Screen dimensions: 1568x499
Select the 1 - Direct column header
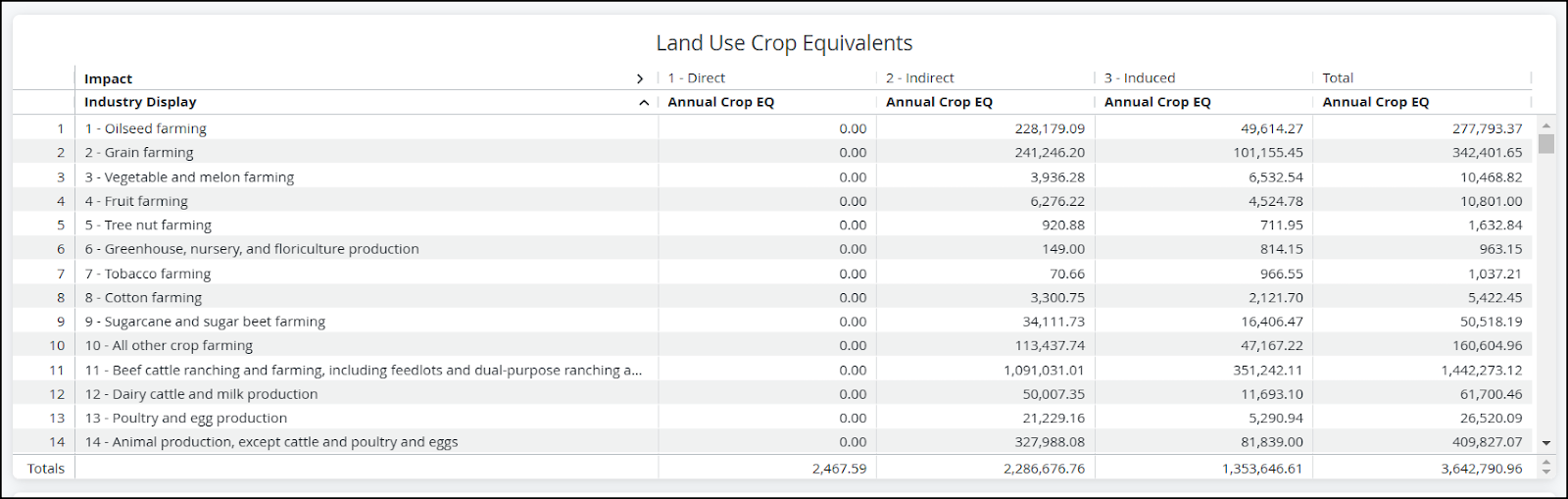[x=697, y=78]
